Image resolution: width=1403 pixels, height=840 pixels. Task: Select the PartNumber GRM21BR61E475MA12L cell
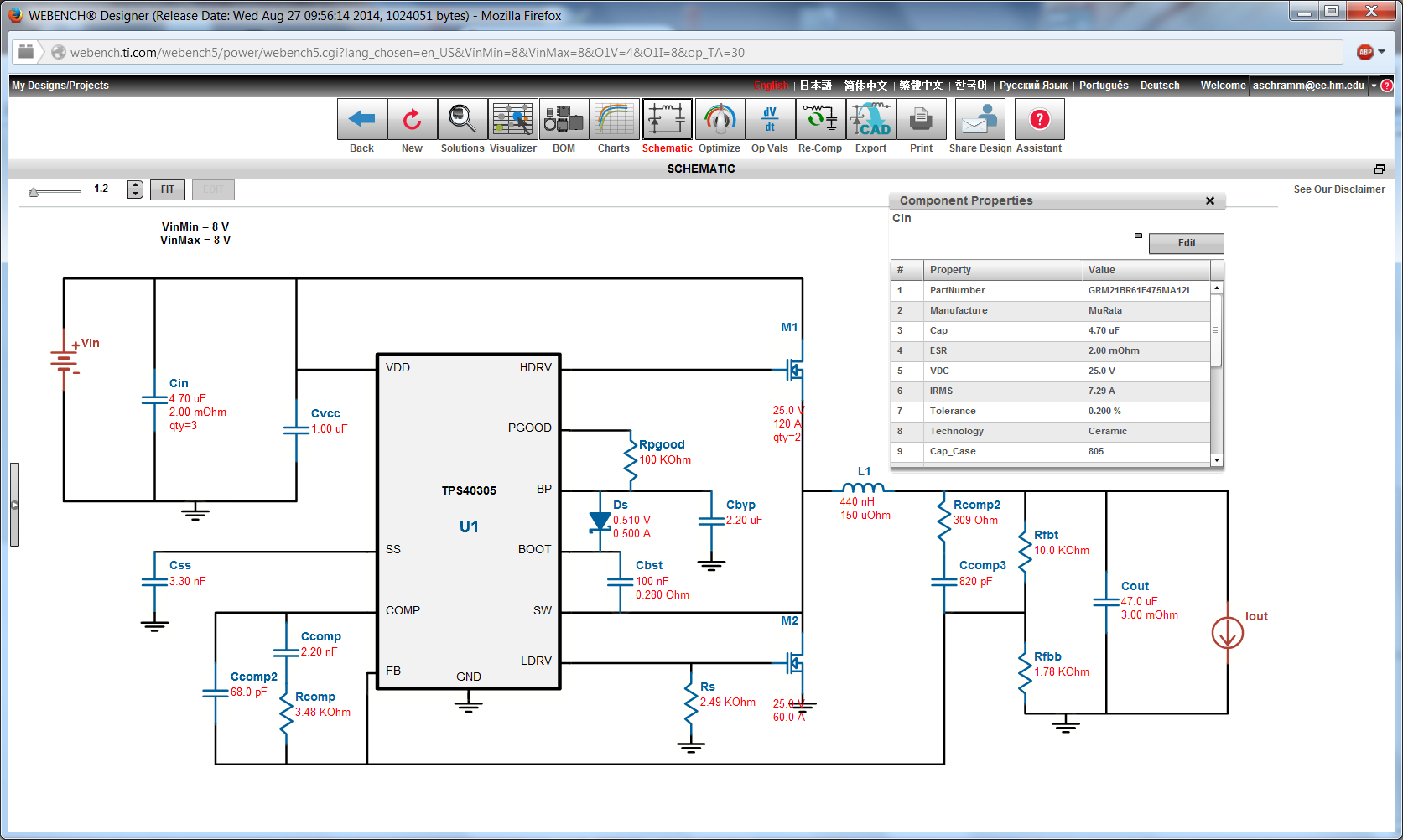[1146, 290]
